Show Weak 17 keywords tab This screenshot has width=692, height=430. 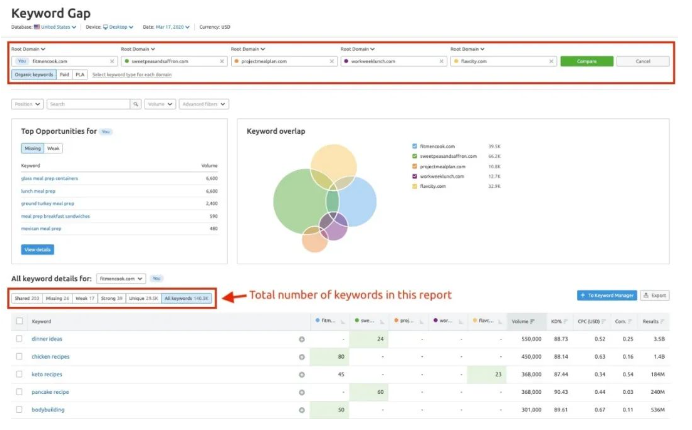[x=85, y=298]
